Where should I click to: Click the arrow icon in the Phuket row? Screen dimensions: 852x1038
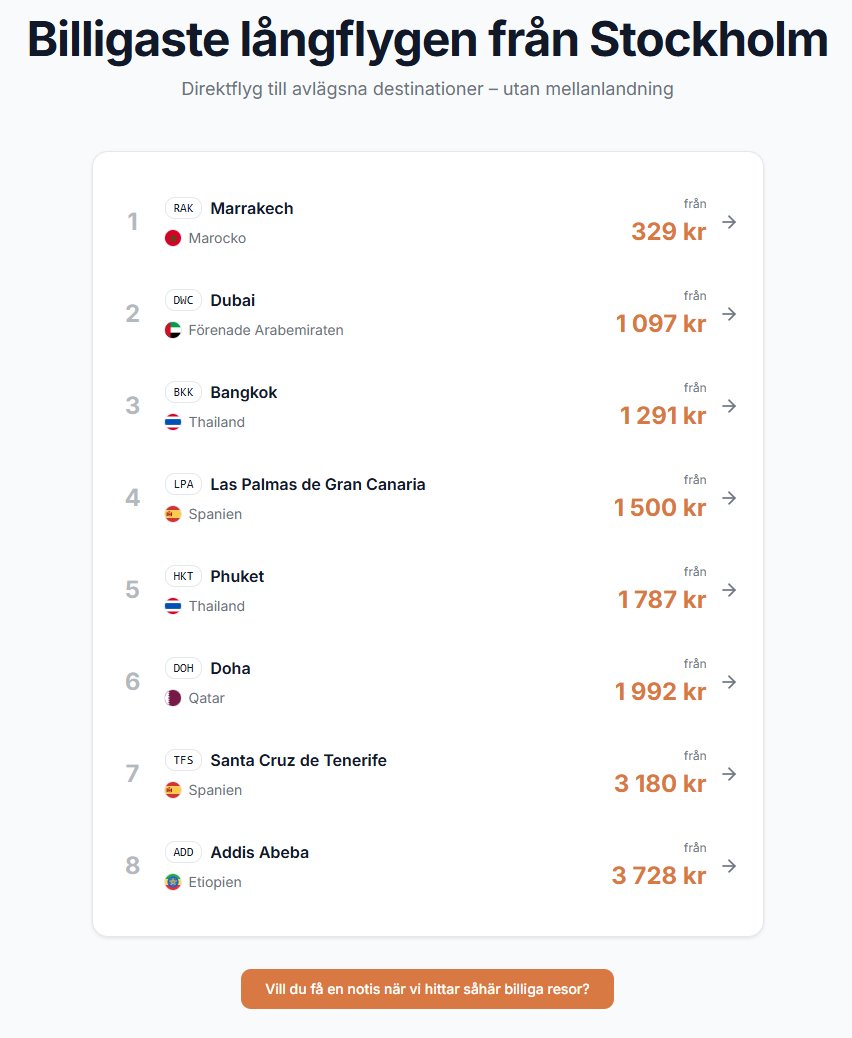(729, 590)
